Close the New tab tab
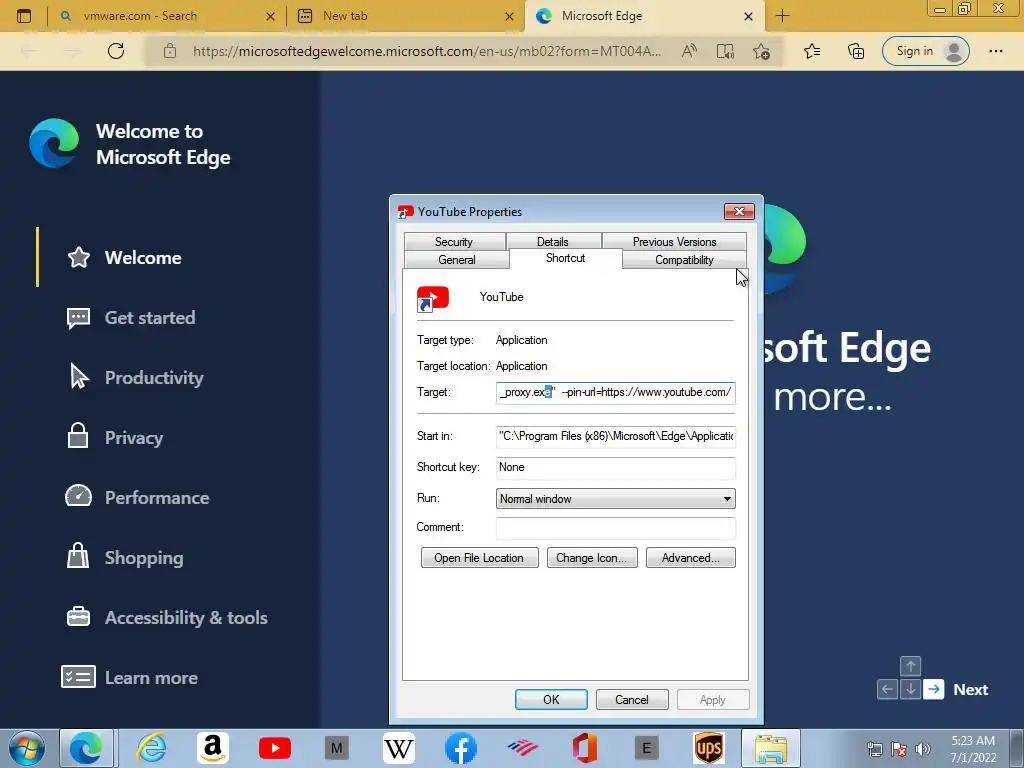The width and height of the screenshot is (1024, 768). [x=509, y=16]
